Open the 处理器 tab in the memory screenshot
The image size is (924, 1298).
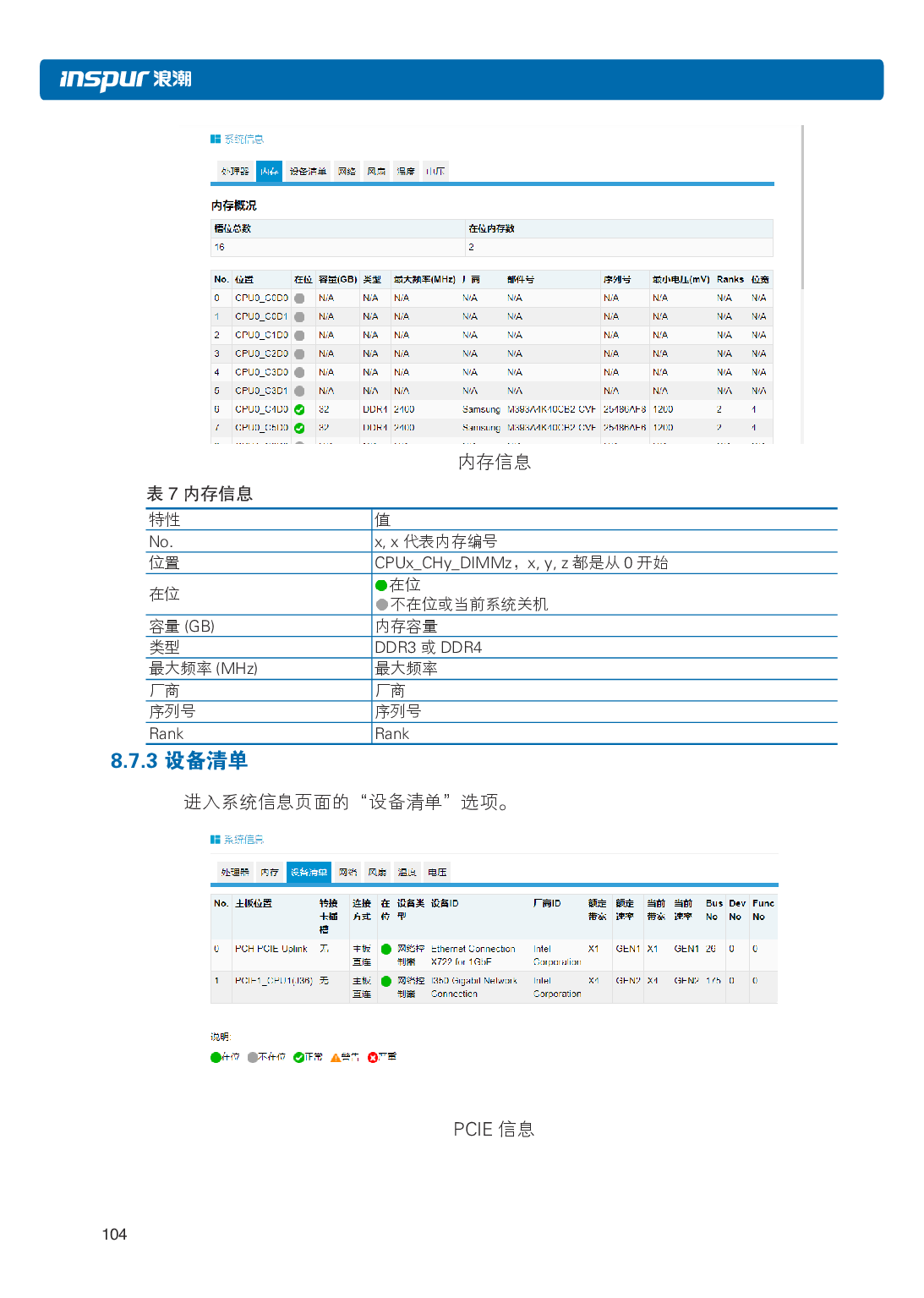tap(235, 172)
